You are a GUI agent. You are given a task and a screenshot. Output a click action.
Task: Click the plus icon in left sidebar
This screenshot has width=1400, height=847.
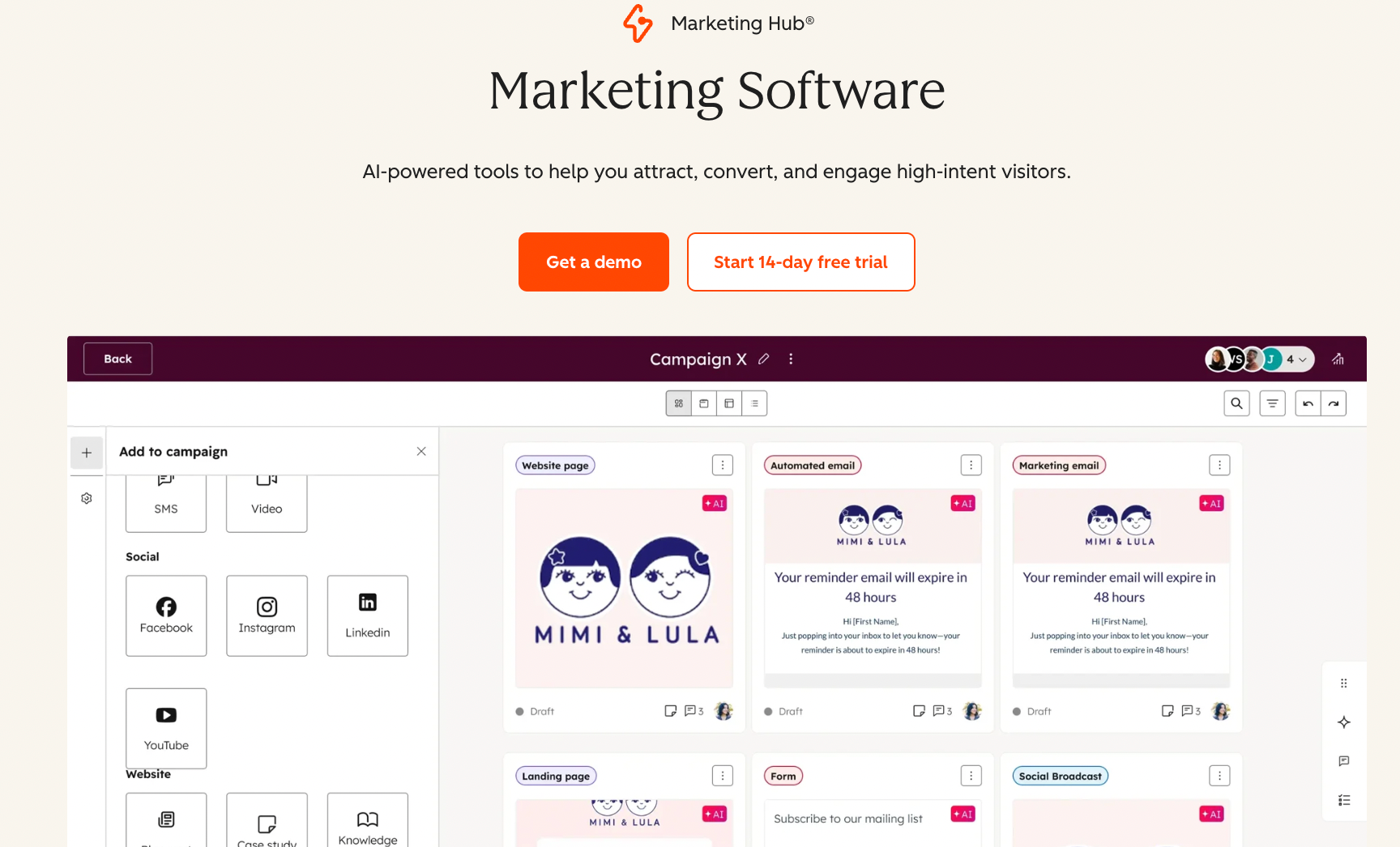[x=87, y=453]
